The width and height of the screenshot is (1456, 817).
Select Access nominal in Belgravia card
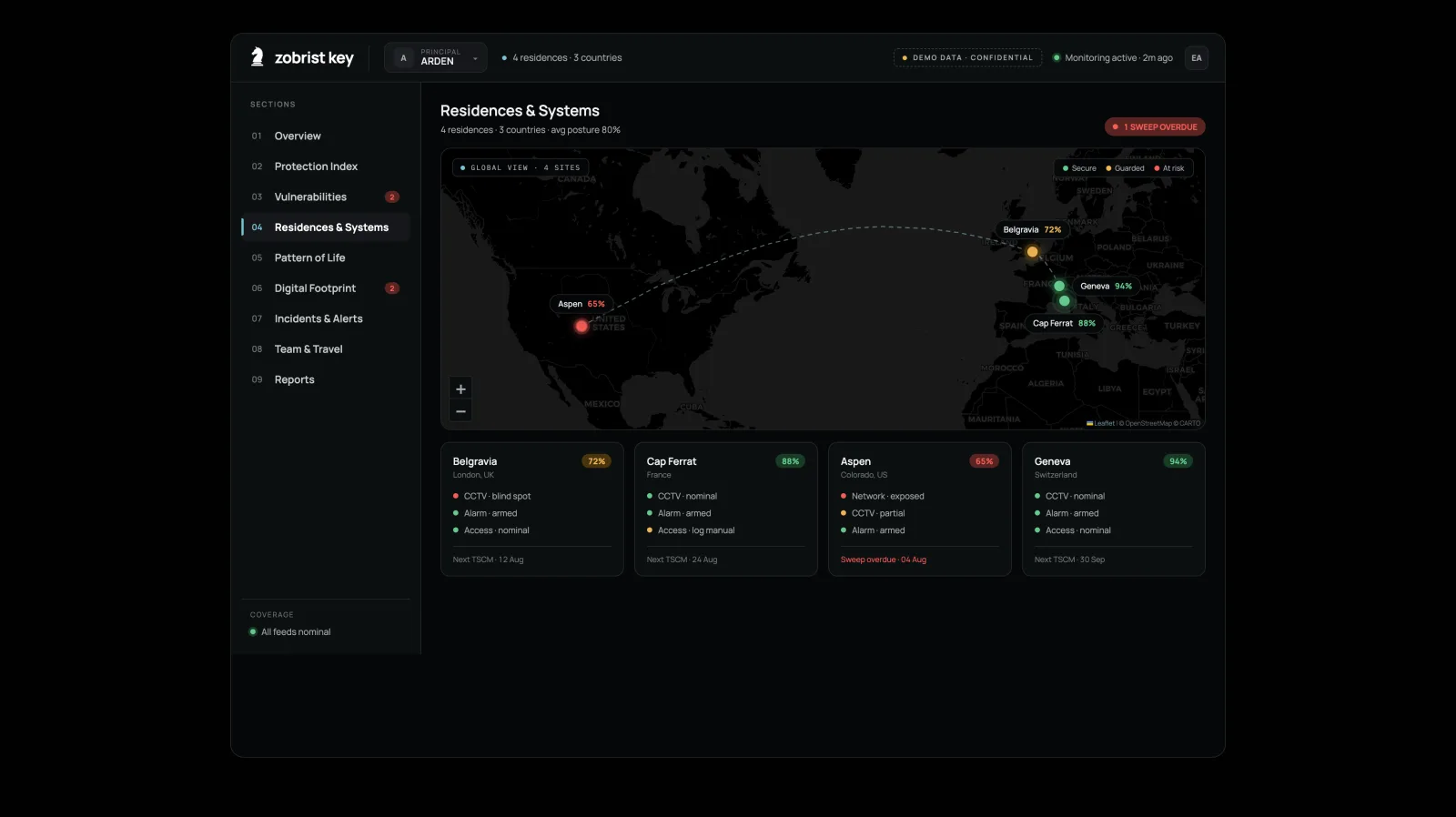pyautogui.click(x=490, y=530)
